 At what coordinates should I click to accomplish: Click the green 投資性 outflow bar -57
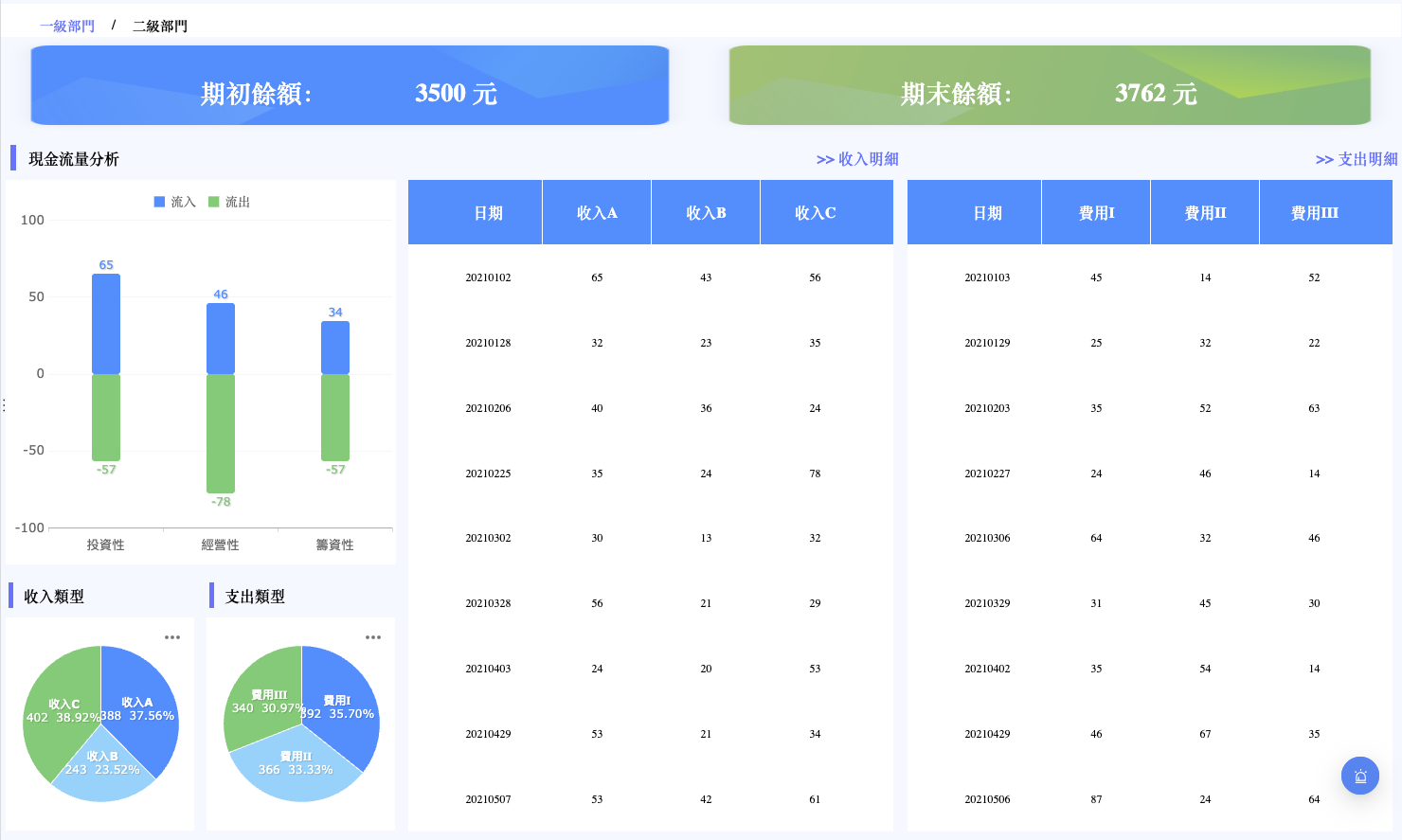point(106,418)
